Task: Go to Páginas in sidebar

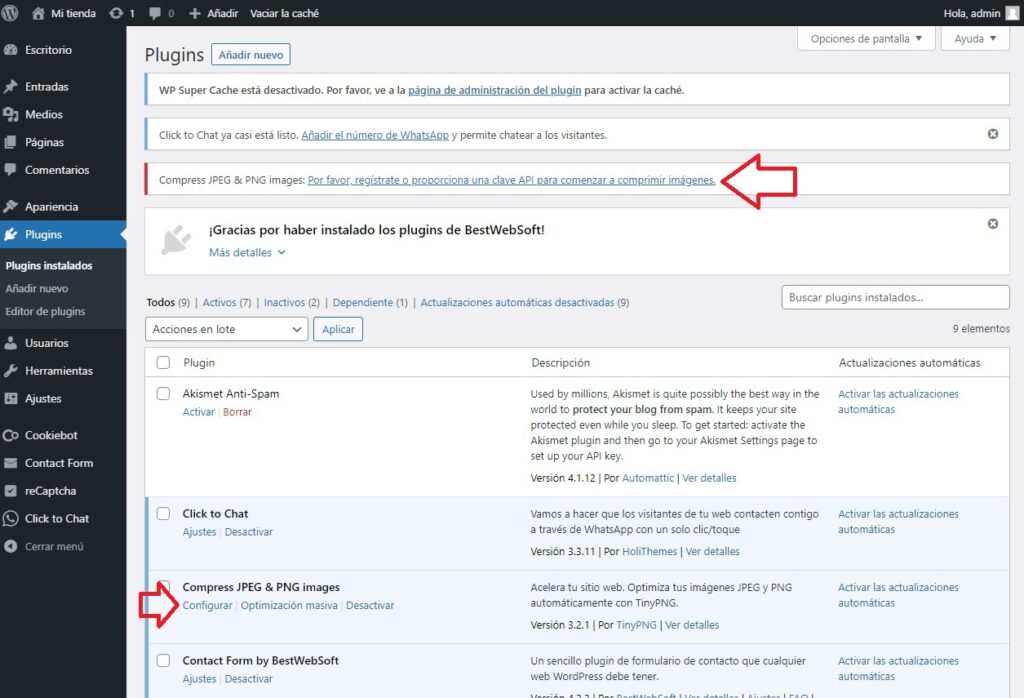Action: [x=44, y=142]
